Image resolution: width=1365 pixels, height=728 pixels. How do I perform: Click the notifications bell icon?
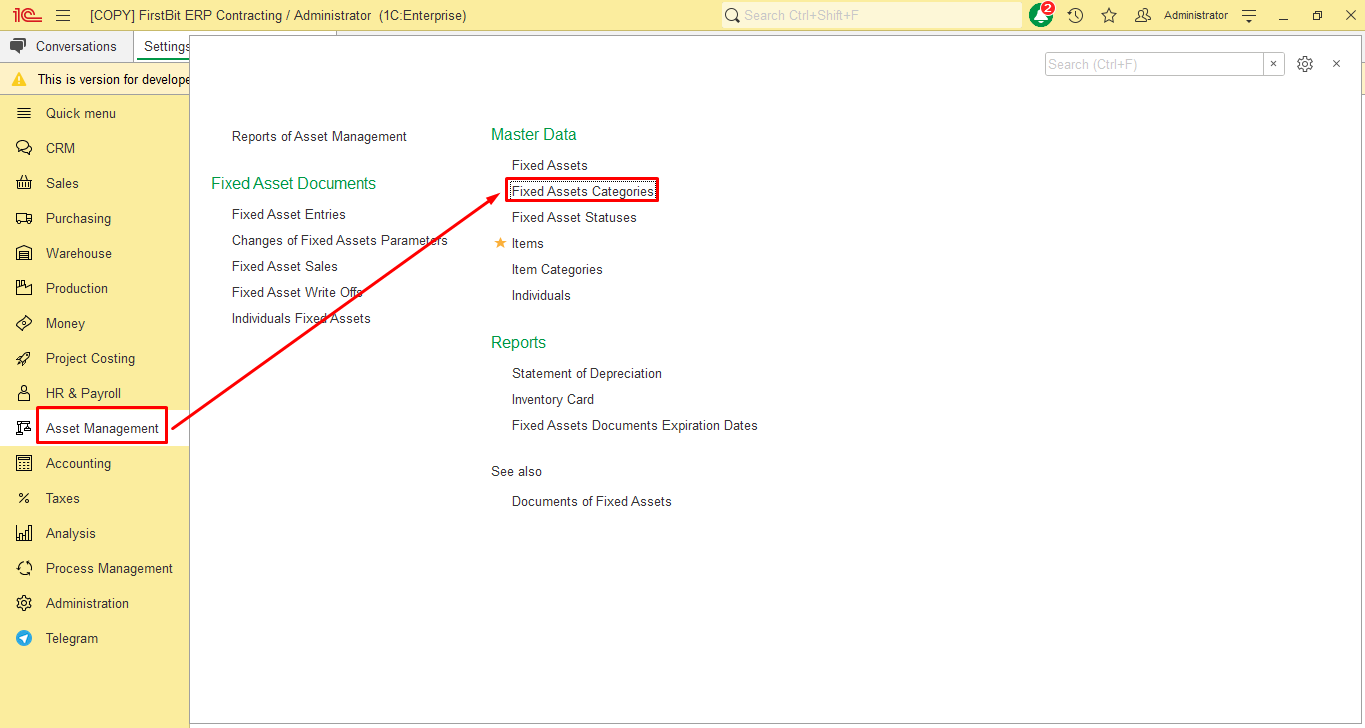point(1040,16)
